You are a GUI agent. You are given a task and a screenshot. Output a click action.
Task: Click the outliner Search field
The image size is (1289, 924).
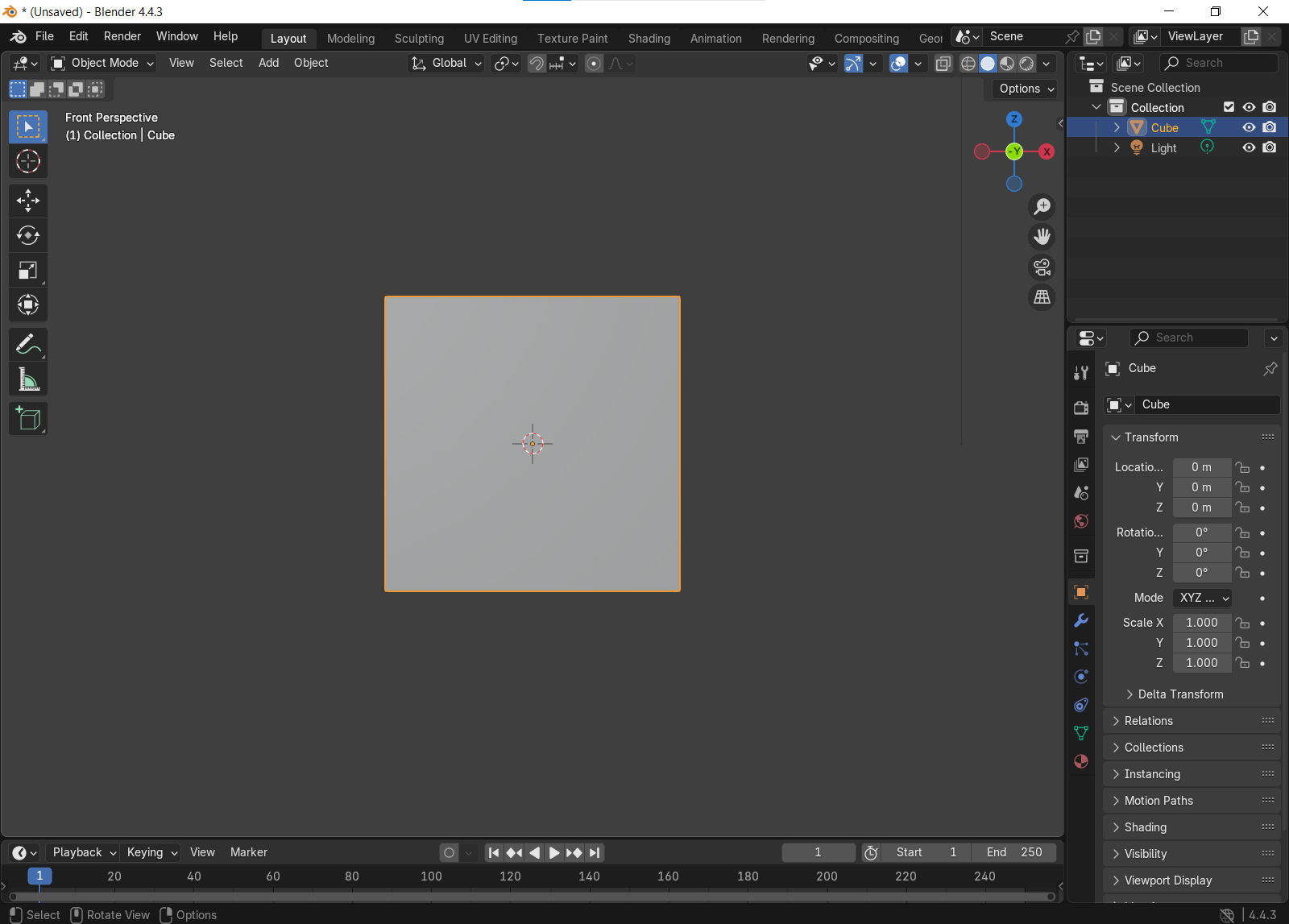[1220, 63]
